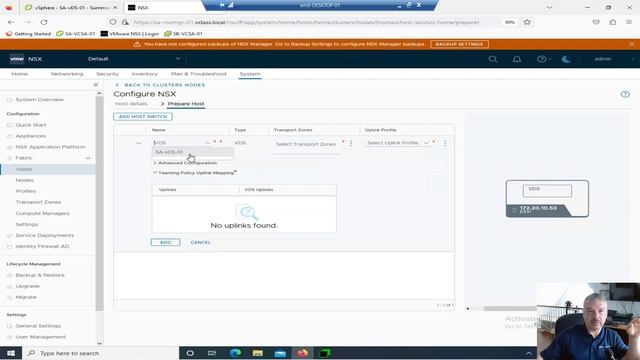Dismiss the orange backup warning banner
This screenshot has height=360, width=640.
tap(631, 44)
